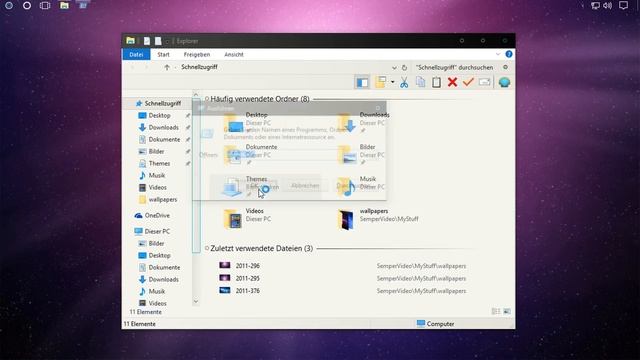Click the Schnellzugriff address bar path
This screenshot has width=640, height=360.
coord(199,67)
